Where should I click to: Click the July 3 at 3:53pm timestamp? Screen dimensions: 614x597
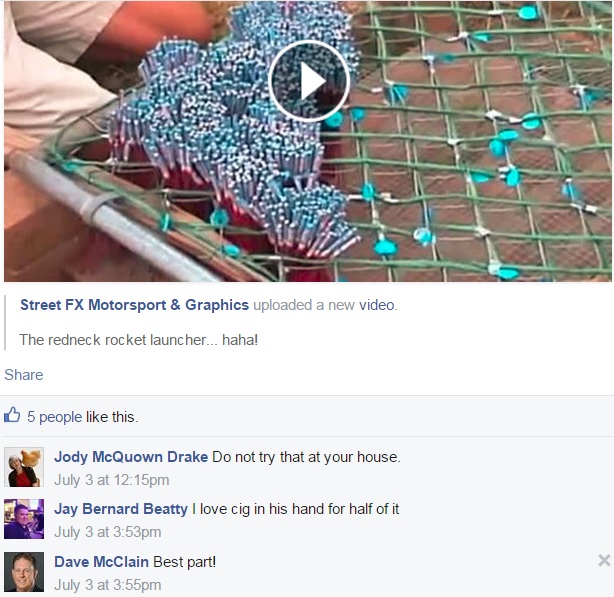click(x=108, y=532)
